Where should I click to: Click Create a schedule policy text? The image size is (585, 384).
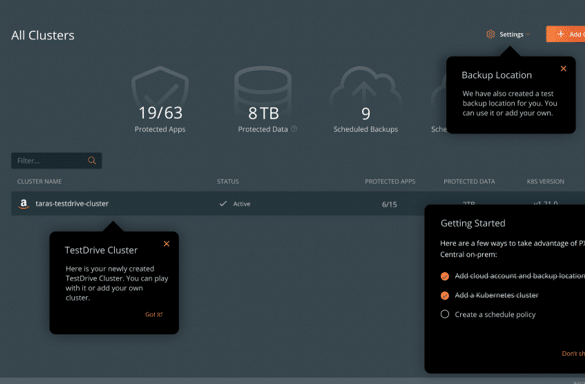(495, 315)
